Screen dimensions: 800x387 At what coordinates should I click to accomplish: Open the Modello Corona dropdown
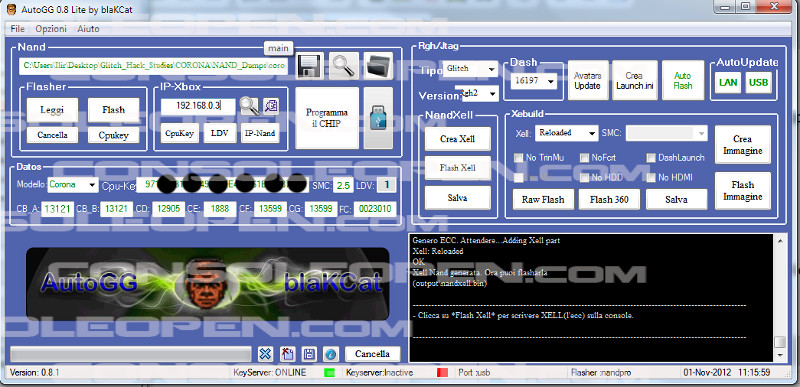pyautogui.click(x=73, y=185)
